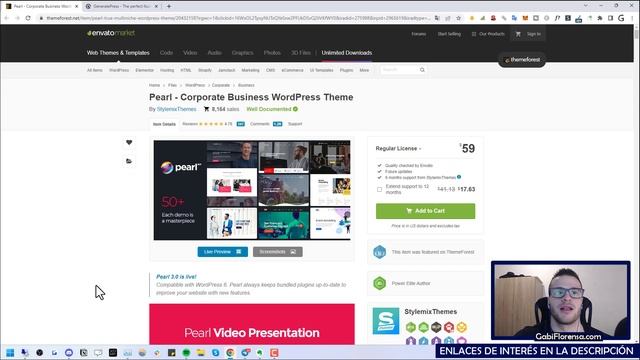Click Corporate in the breadcrumb
Screen dimensions: 640x360
(x=221, y=85)
